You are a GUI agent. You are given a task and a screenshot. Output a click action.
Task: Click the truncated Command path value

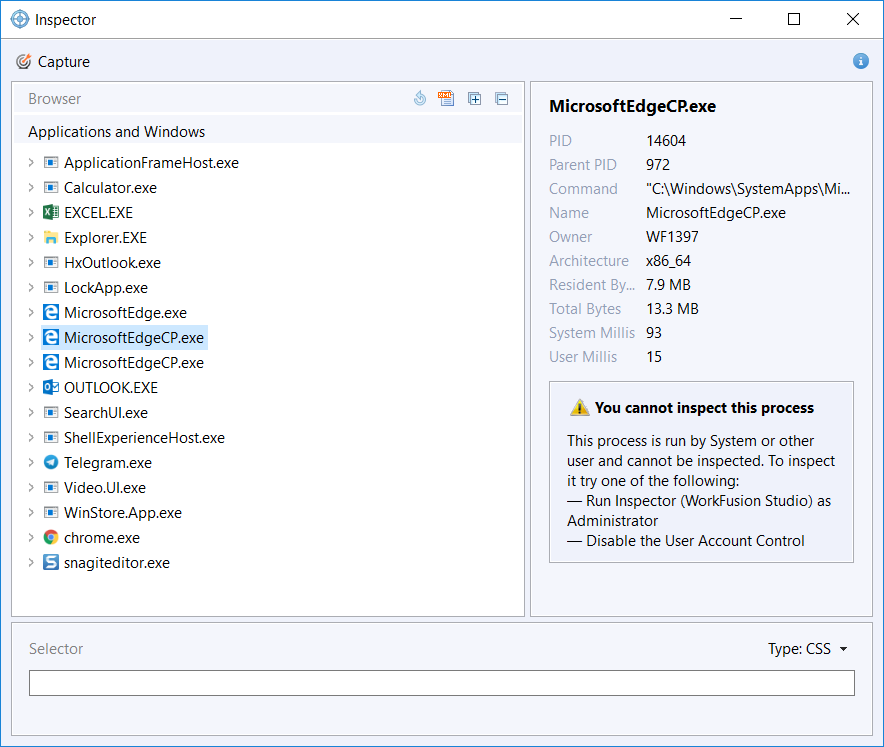pyautogui.click(x=748, y=188)
